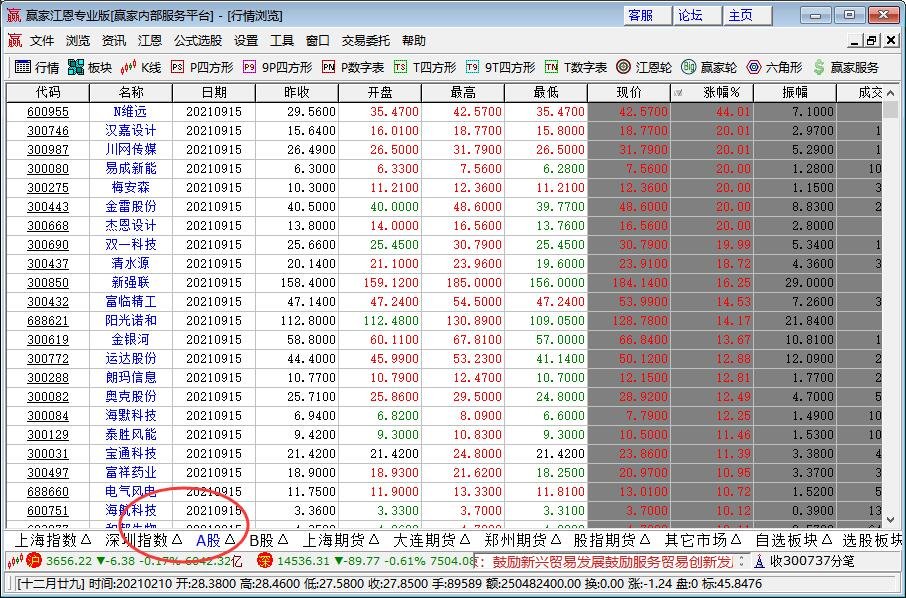Select the T数字表 tool icon
Screen dimensions: 906x598
coord(572,68)
